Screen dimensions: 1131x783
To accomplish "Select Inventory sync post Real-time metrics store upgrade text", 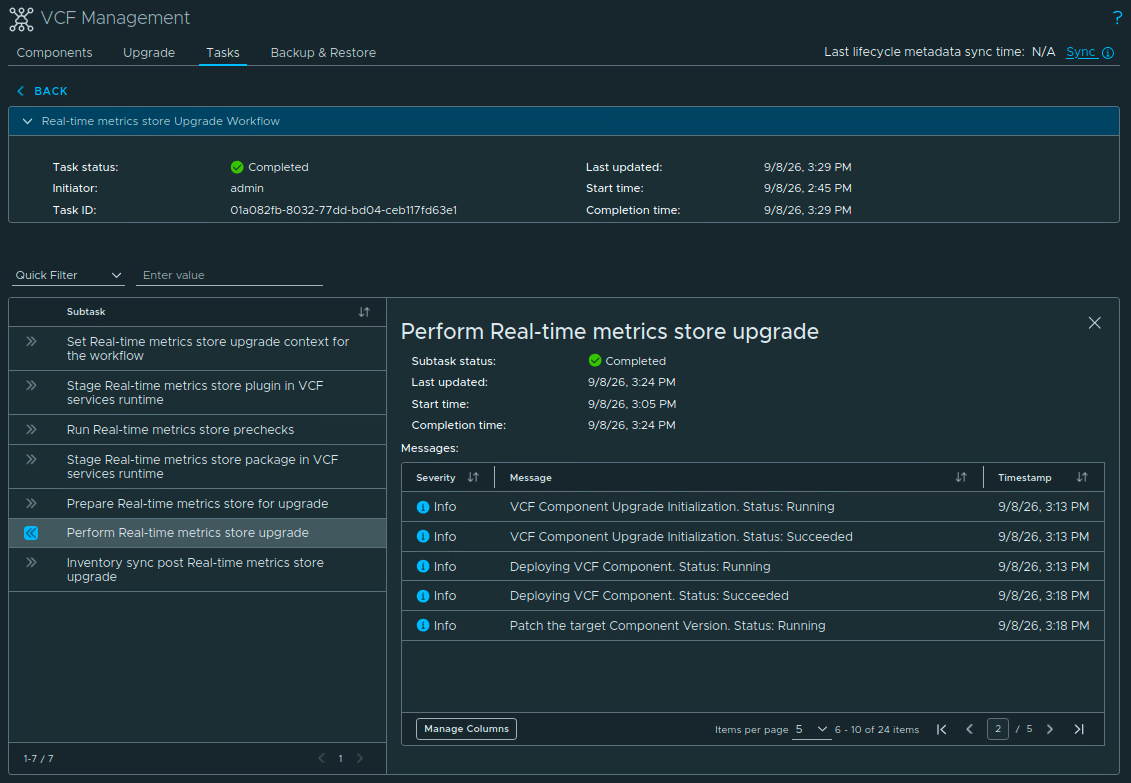I will [x=195, y=570].
